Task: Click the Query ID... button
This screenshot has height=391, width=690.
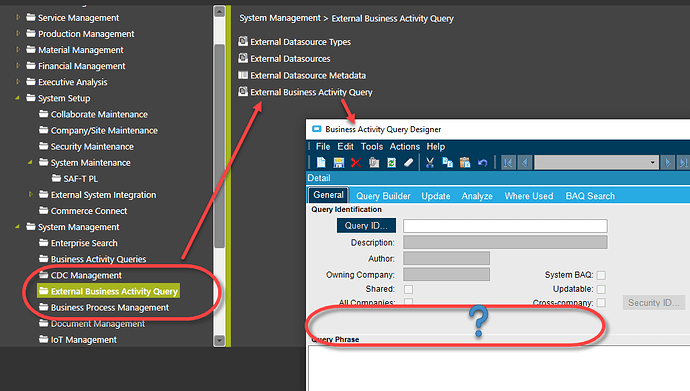Action: point(366,226)
